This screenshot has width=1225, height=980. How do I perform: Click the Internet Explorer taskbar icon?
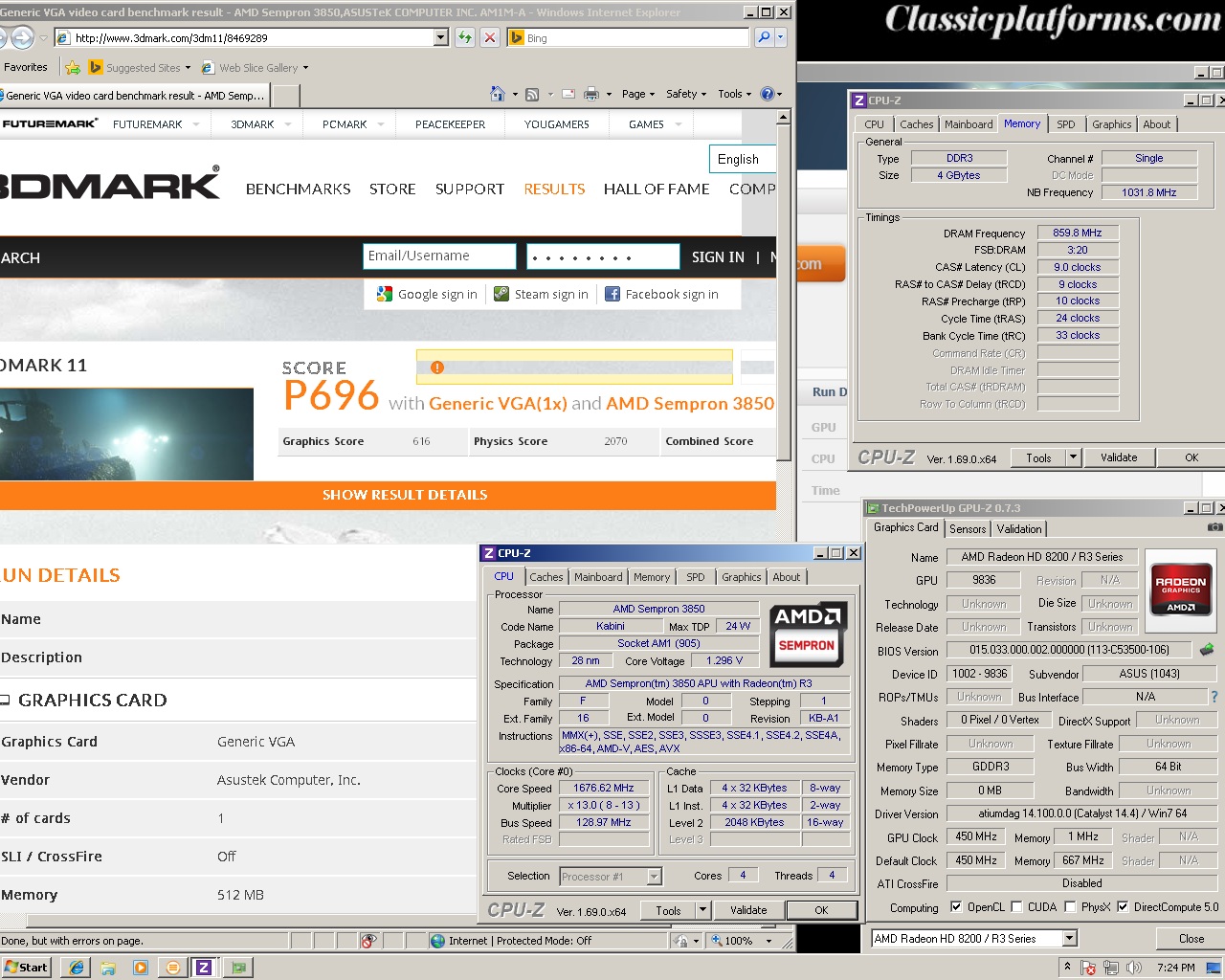(x=76, y=968)
